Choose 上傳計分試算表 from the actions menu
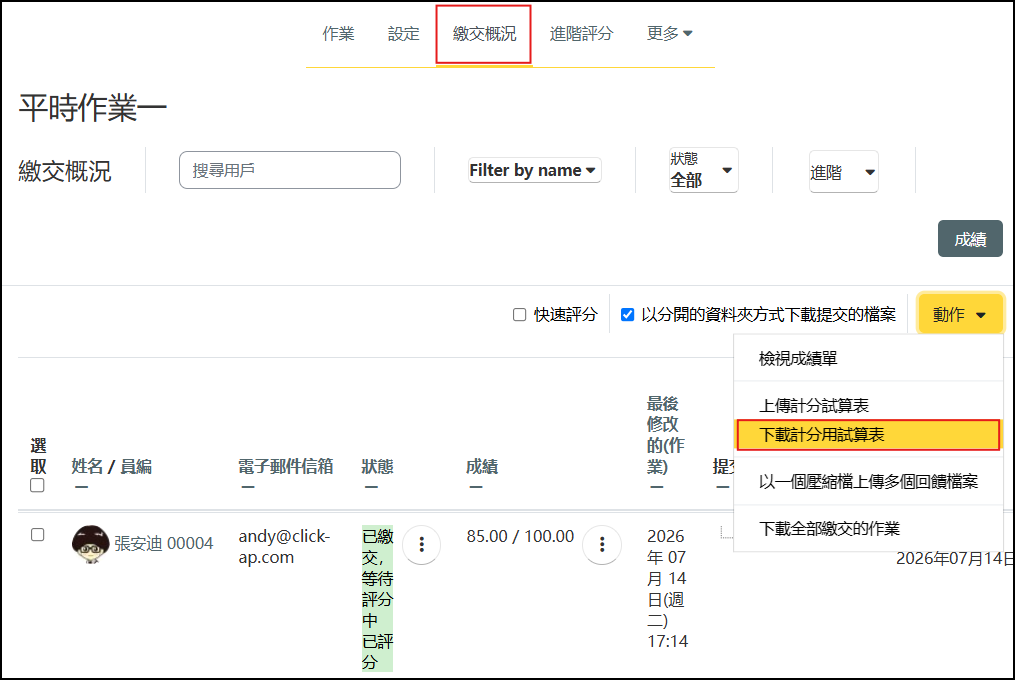 [868, 405]
